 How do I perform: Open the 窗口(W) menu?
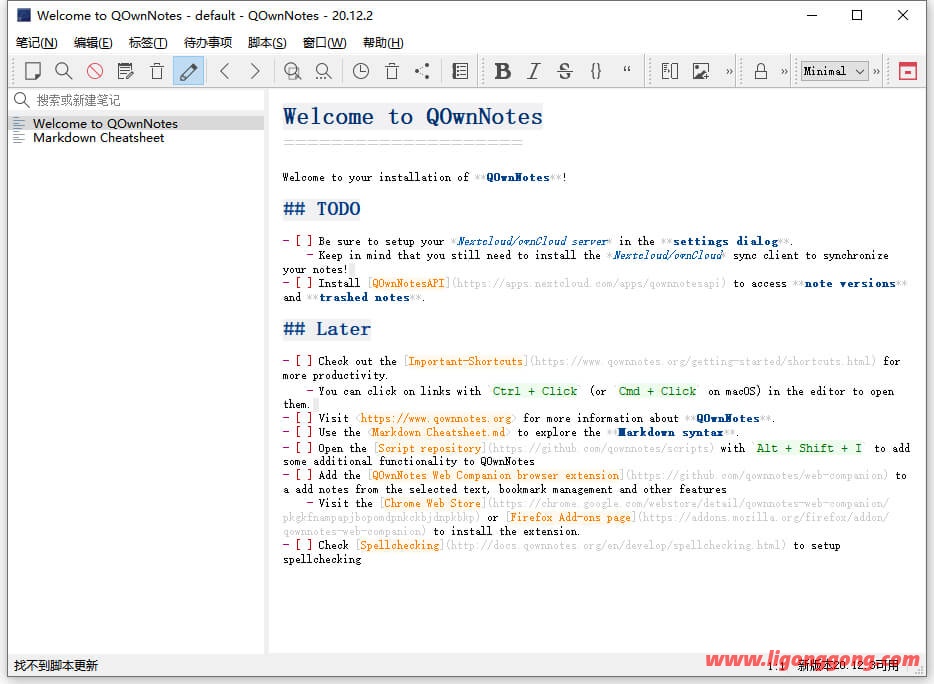tap(324, 42)
